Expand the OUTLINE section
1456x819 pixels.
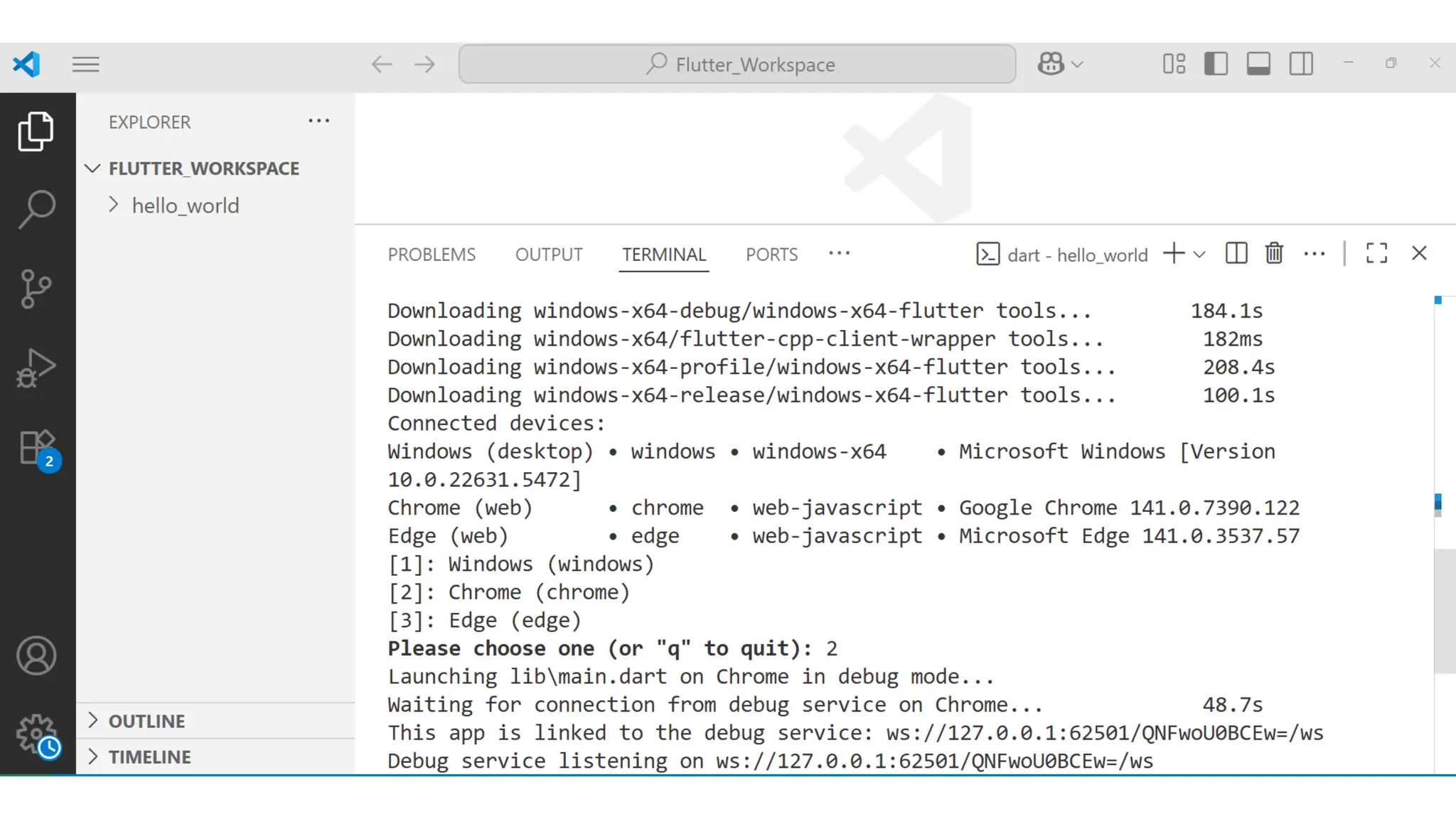146,721
